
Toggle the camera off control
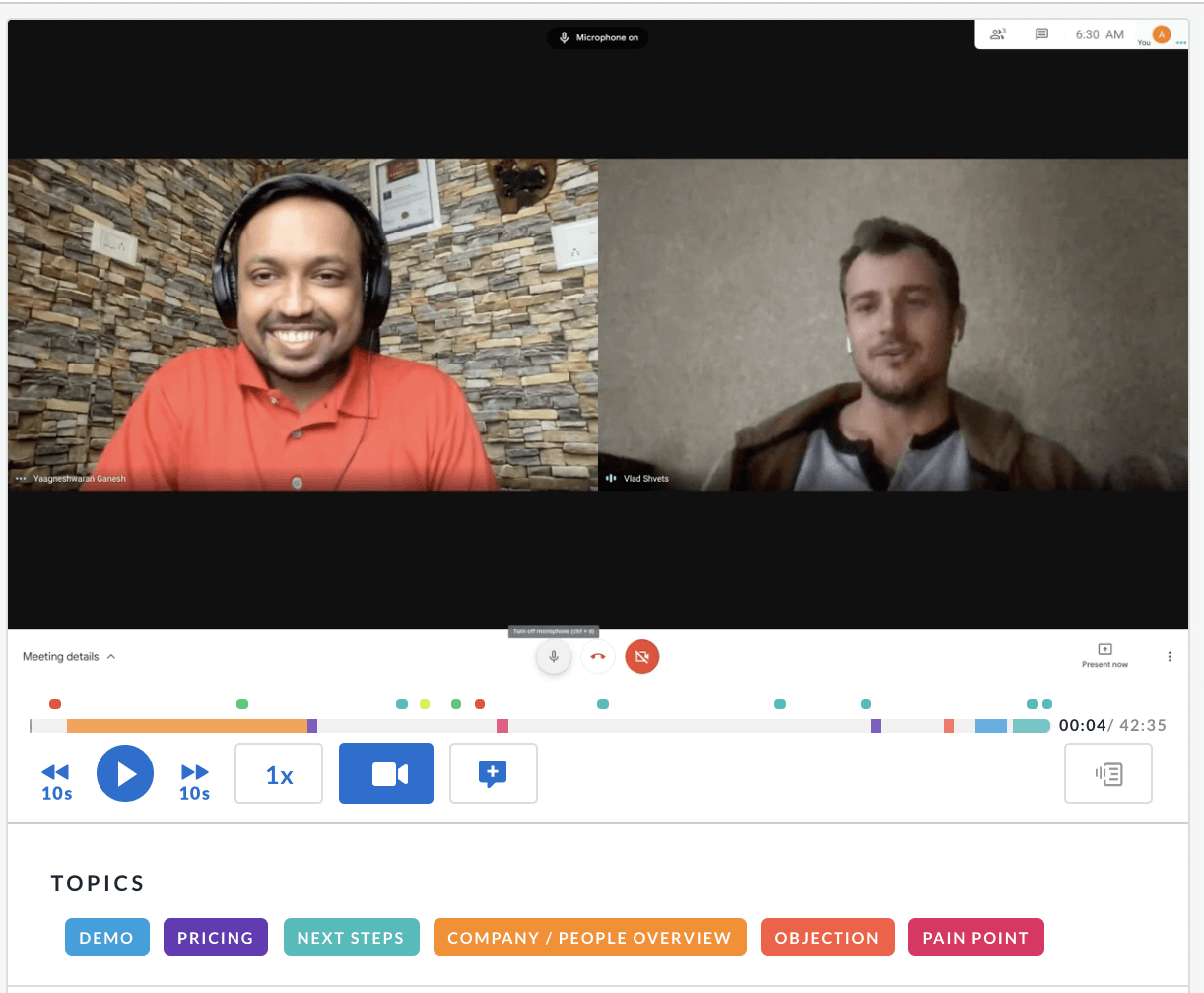pos(641,656)
